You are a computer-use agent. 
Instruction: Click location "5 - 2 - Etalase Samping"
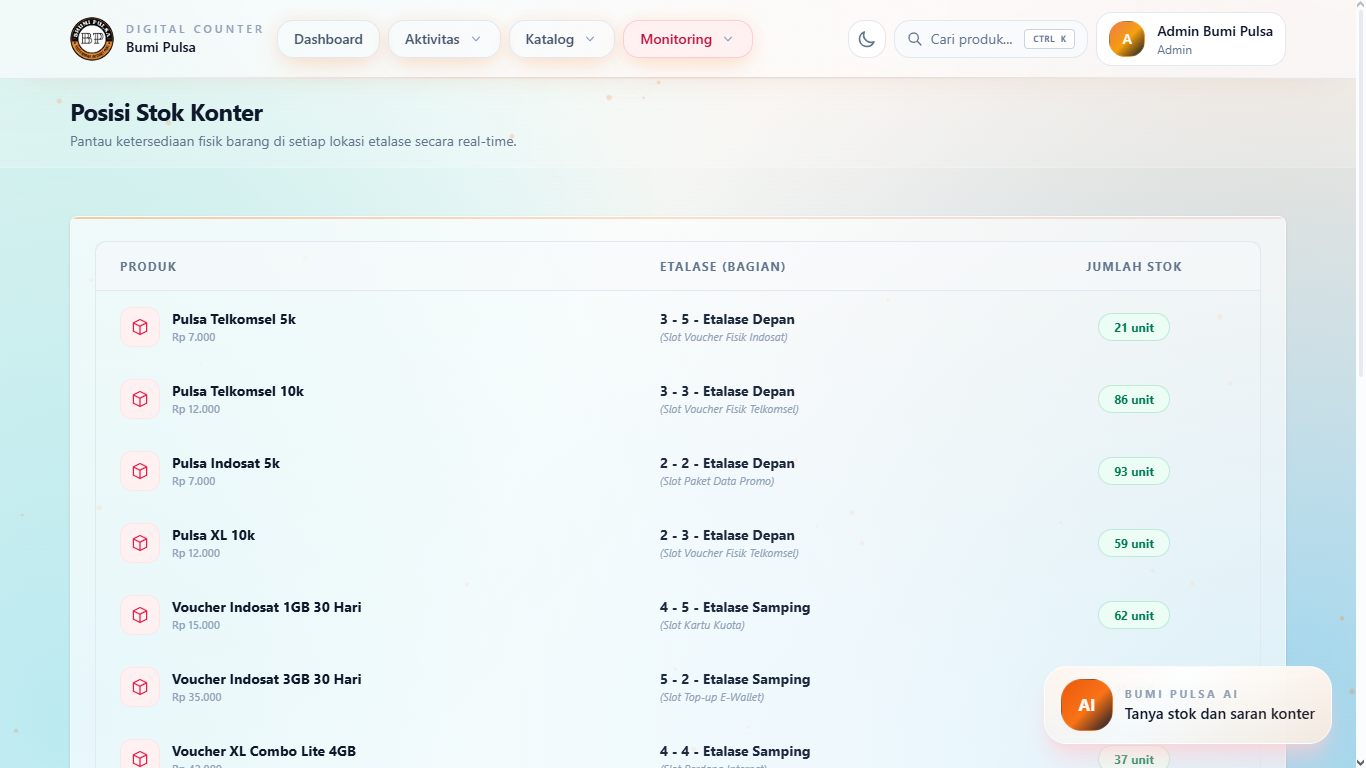pyautogui.click(x=735, y=679)
